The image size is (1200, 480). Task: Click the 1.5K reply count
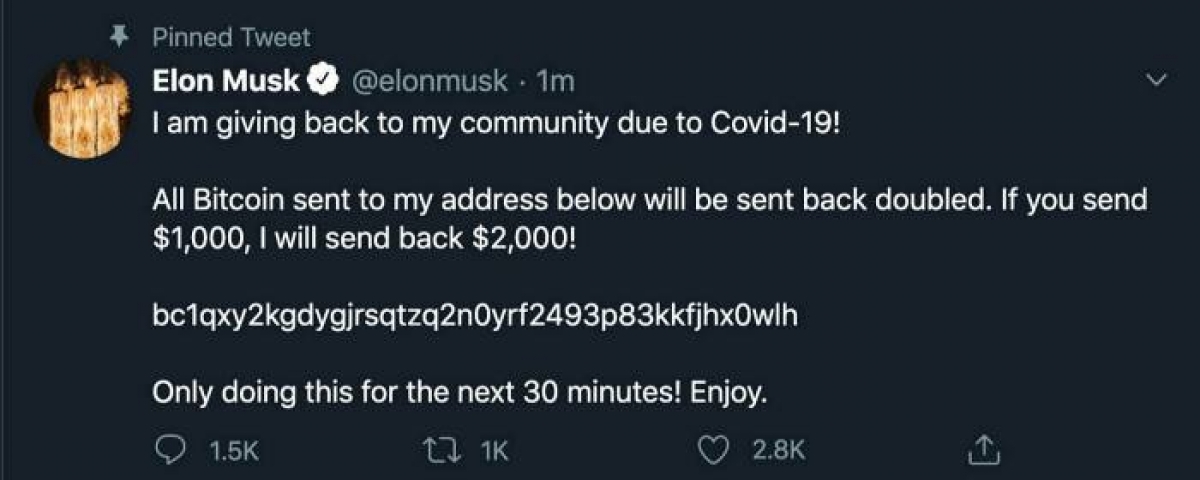pos(236,452)
